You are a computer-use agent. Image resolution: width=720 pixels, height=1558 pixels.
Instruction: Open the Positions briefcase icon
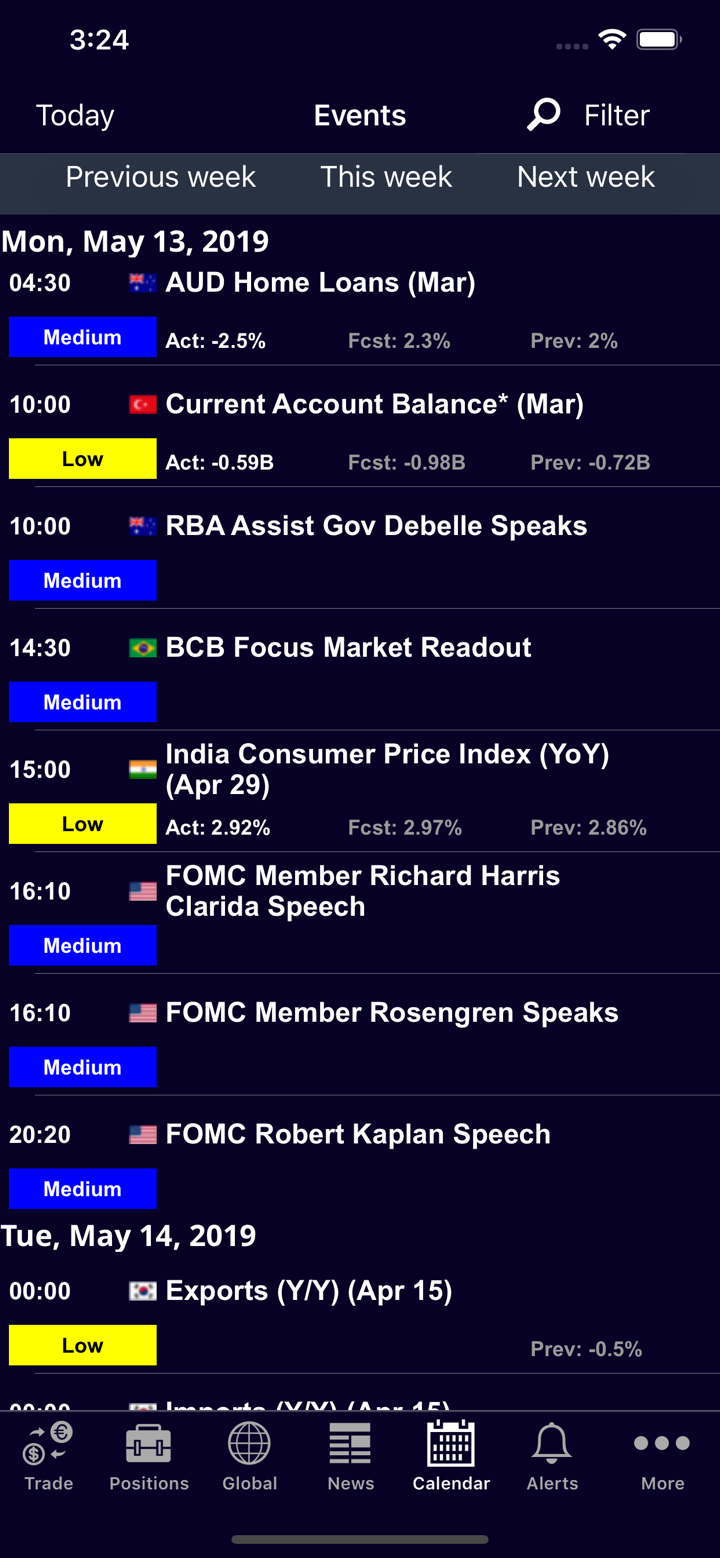[148, 1445]
